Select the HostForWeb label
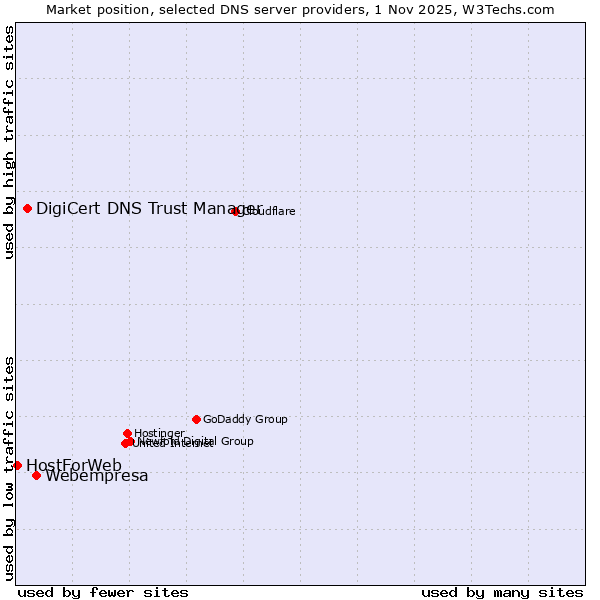 coord(74,465)
